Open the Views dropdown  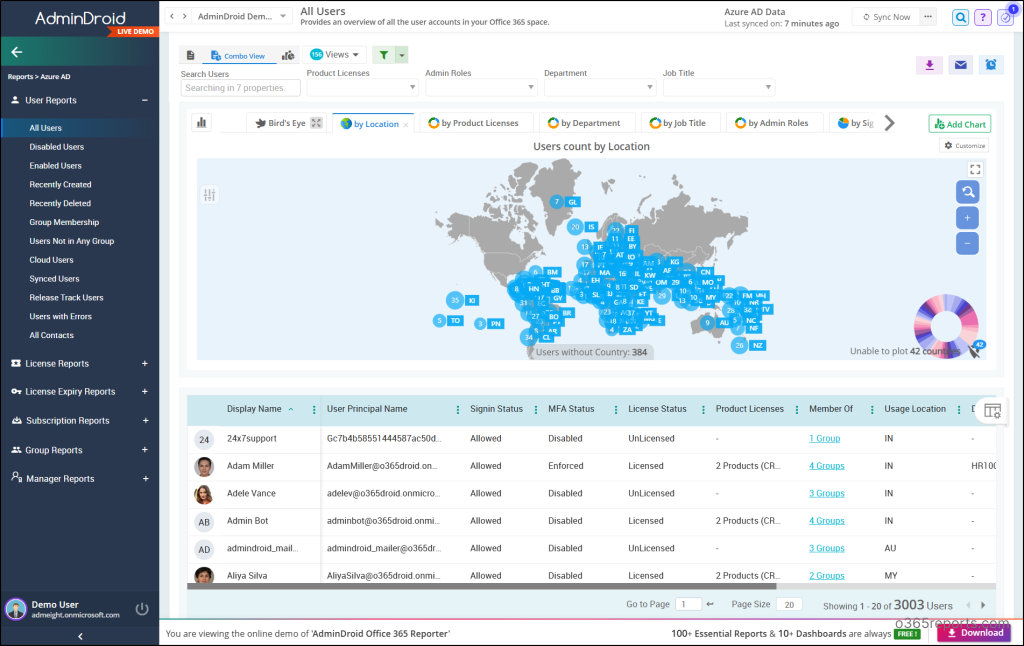tap(334, 55)
